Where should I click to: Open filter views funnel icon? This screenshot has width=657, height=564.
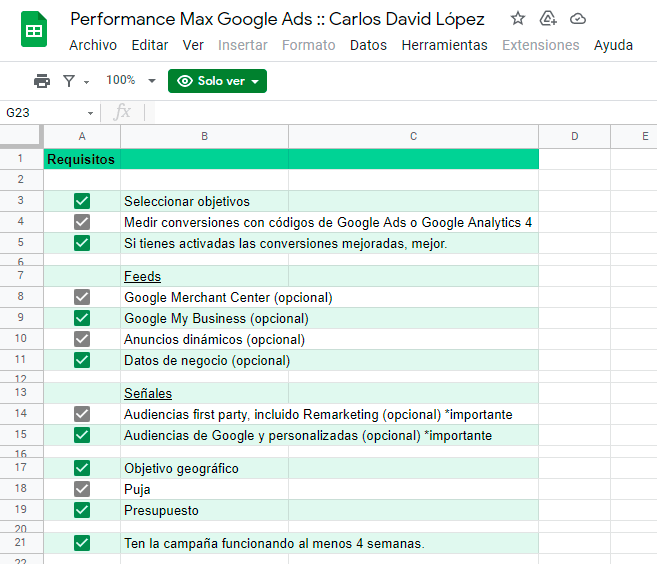69,80
